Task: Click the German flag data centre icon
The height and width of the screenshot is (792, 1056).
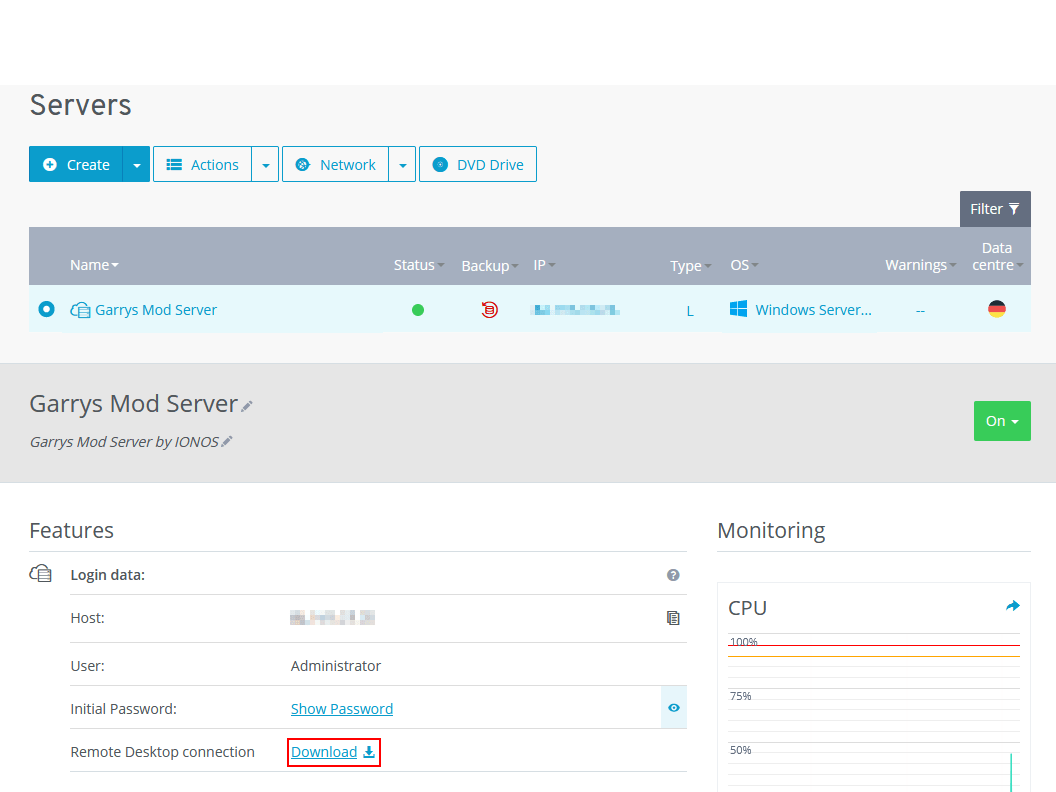Action: [x=997, y=309]
